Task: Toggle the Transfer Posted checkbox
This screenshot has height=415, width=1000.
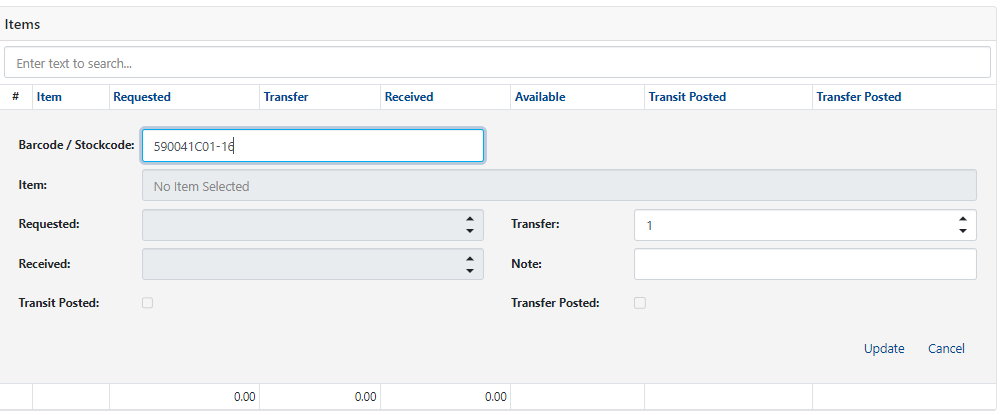Action: click(640, 303)
